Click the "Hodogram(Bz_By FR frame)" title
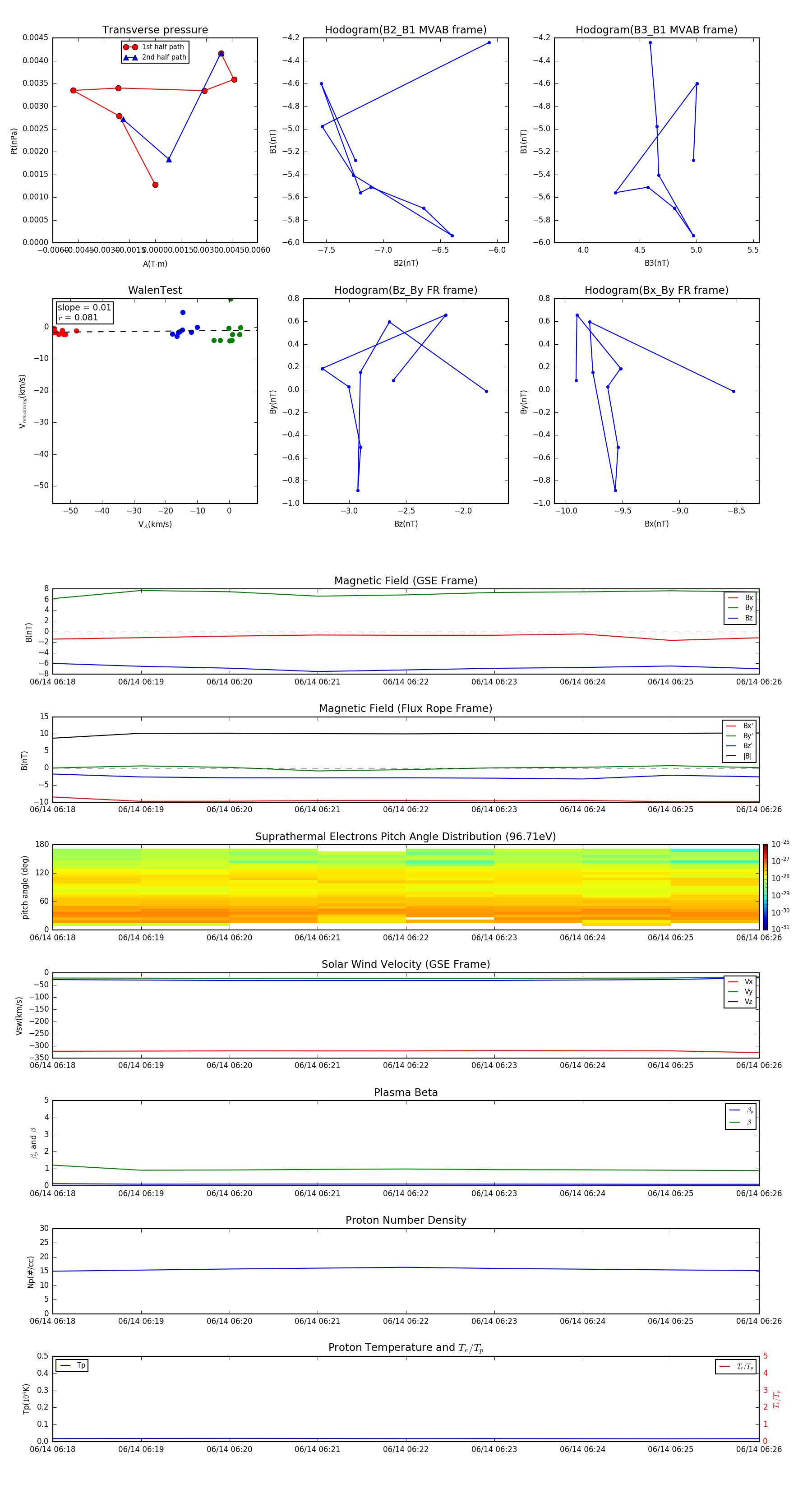812x1489 pixels. coord(405,290)
